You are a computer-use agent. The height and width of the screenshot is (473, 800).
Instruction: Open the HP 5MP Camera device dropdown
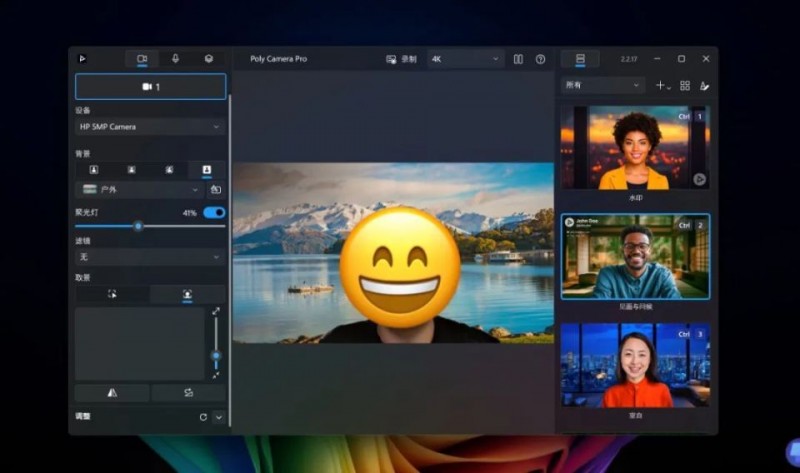(150, 127)
